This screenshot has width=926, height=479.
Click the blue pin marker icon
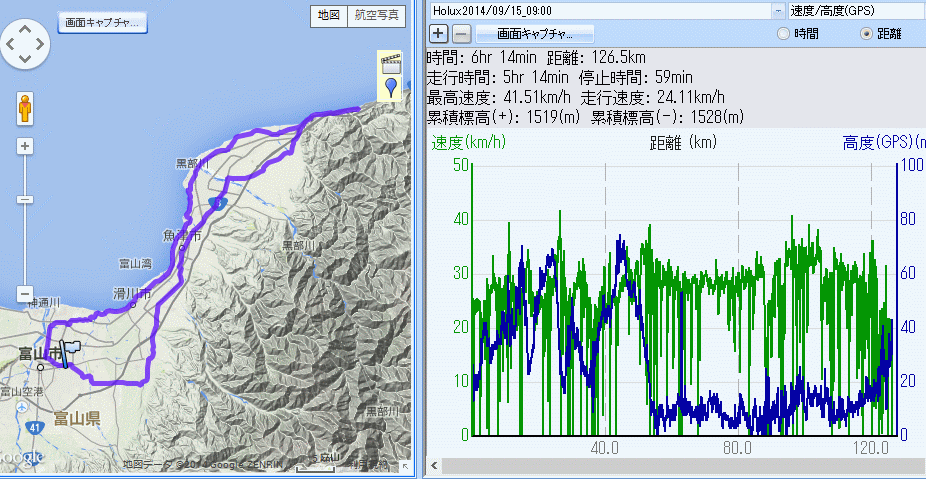(391, 88)
